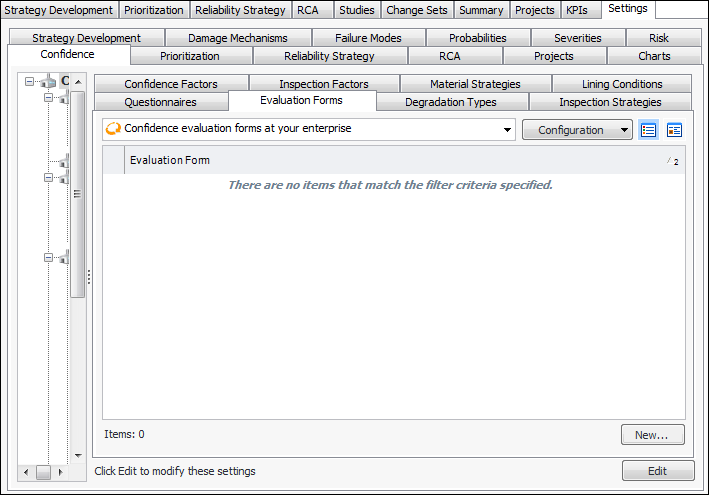
Task: Click the Edit button
Action: 658,471
